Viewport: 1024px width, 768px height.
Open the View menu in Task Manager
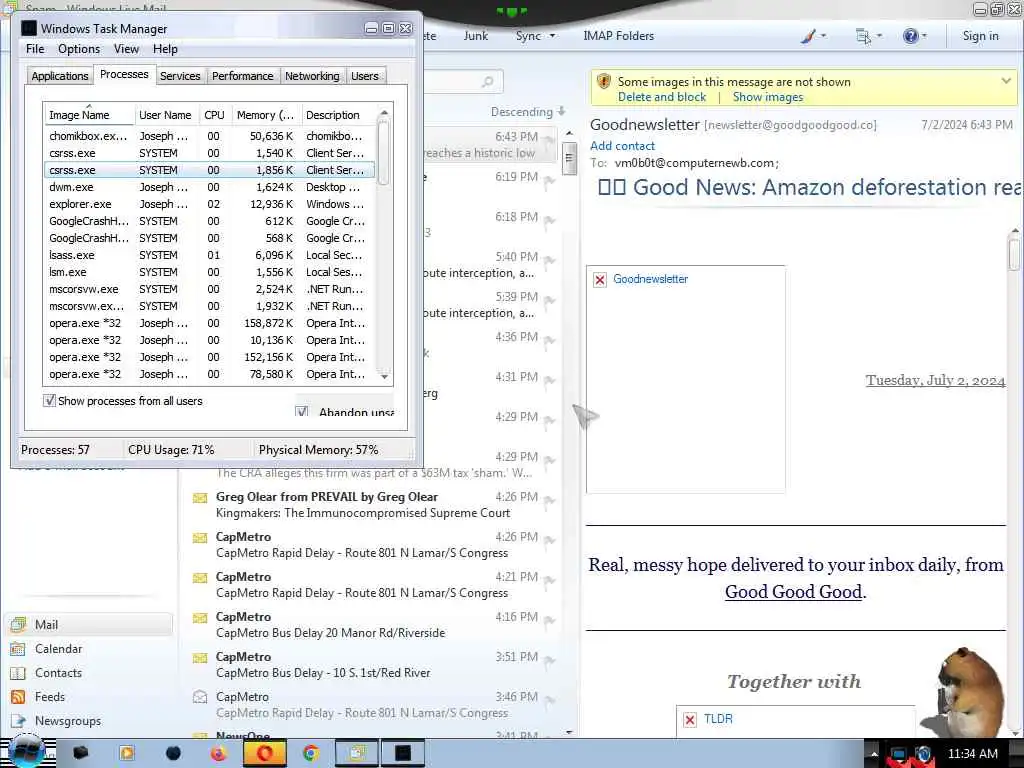click(126, 49)
